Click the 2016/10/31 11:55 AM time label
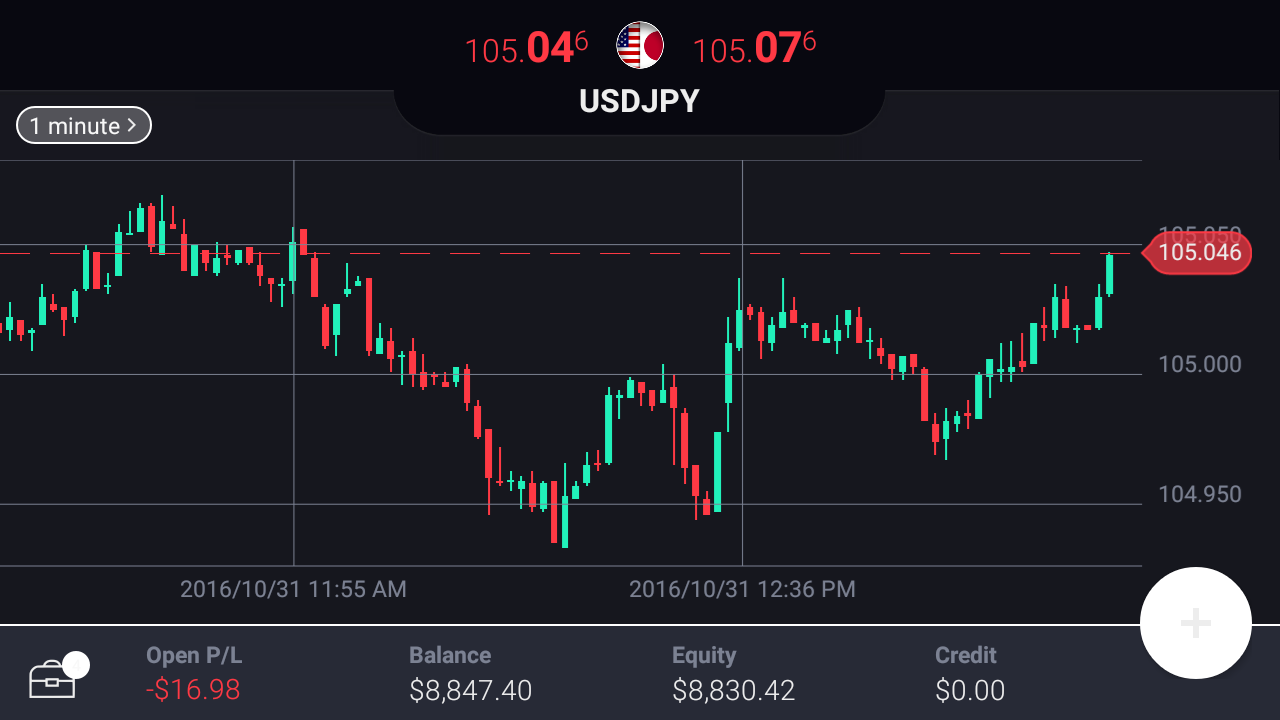1280x720 pixels. (x=293, y=589)
